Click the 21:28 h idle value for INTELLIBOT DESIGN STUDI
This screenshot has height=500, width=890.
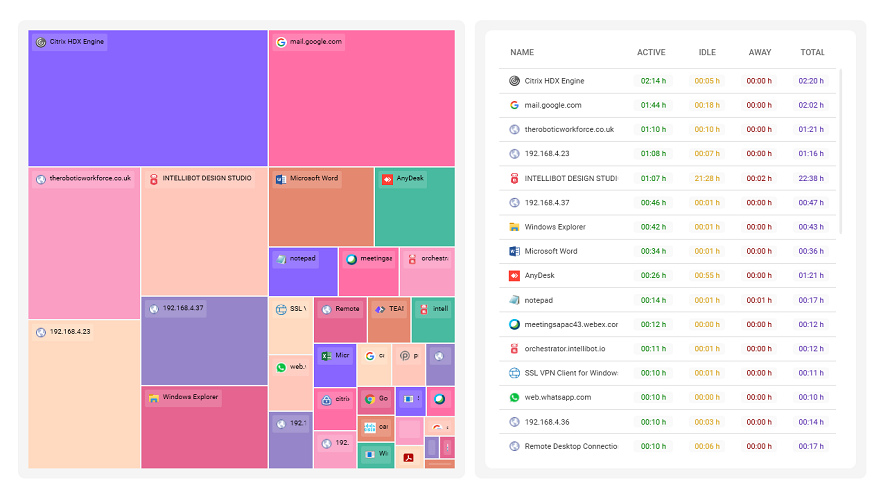(x=707, y=178)
